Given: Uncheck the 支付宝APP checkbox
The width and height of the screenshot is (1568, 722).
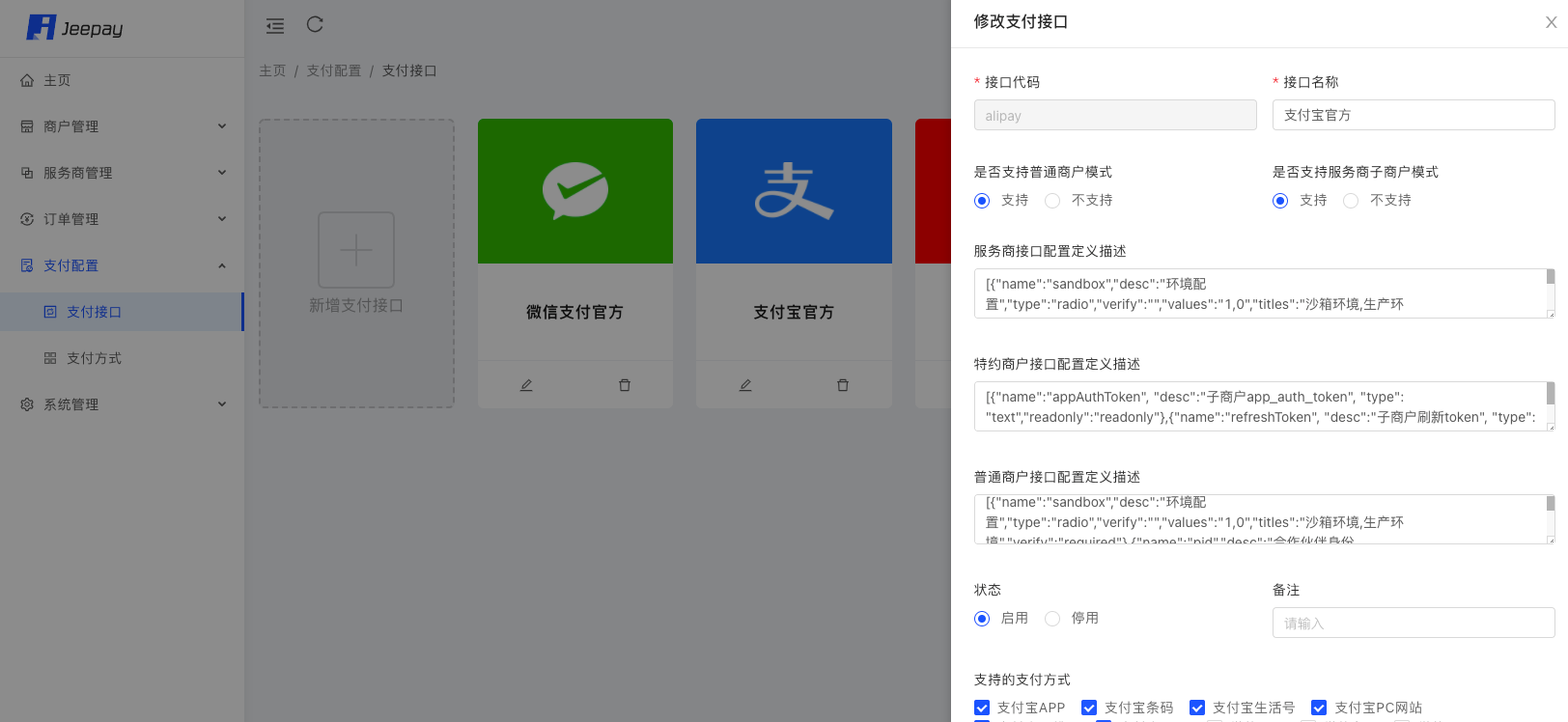Looking at the screenshot, I should 982,708.
